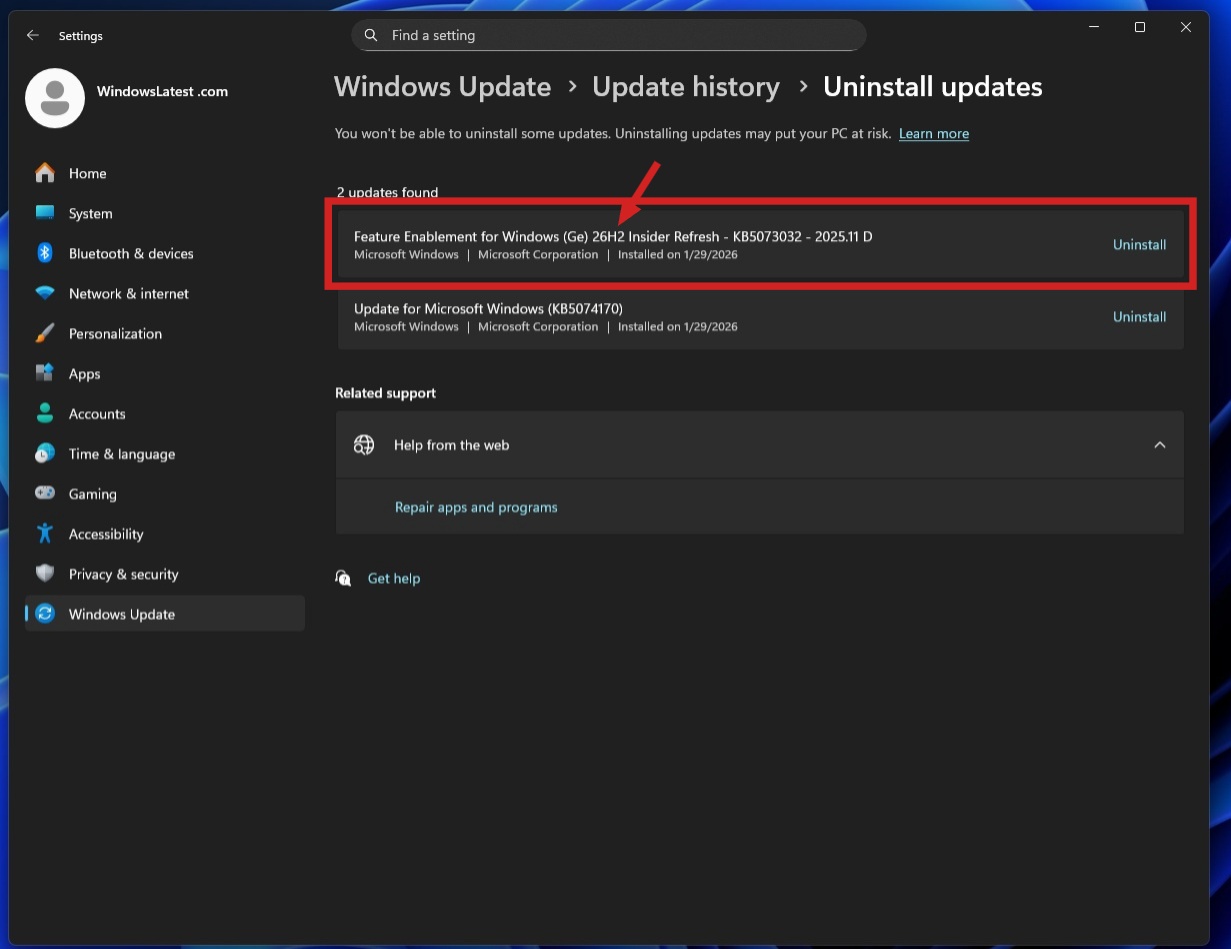Uninstall the KB5074170 update

(1139, 316)
